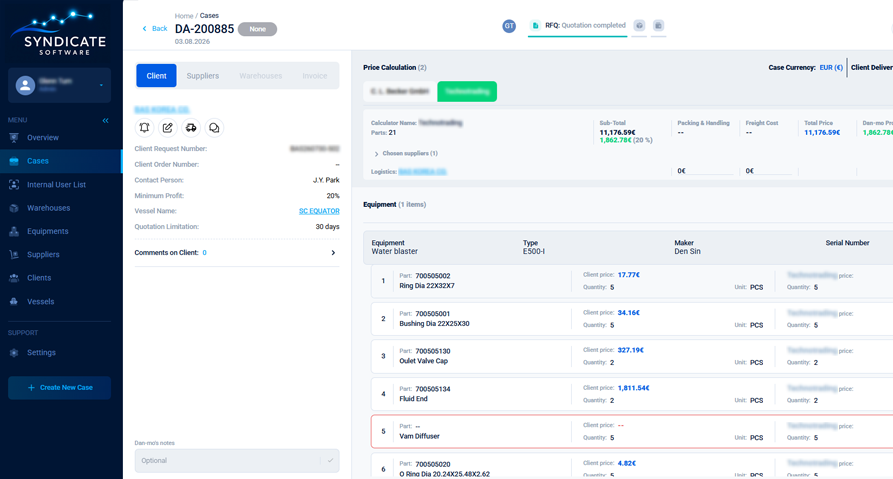The width and height of the screenshot is (893, 479).
Task: Click the case number DA-200885
Action: pyautogui.click(x=204, y=29)
